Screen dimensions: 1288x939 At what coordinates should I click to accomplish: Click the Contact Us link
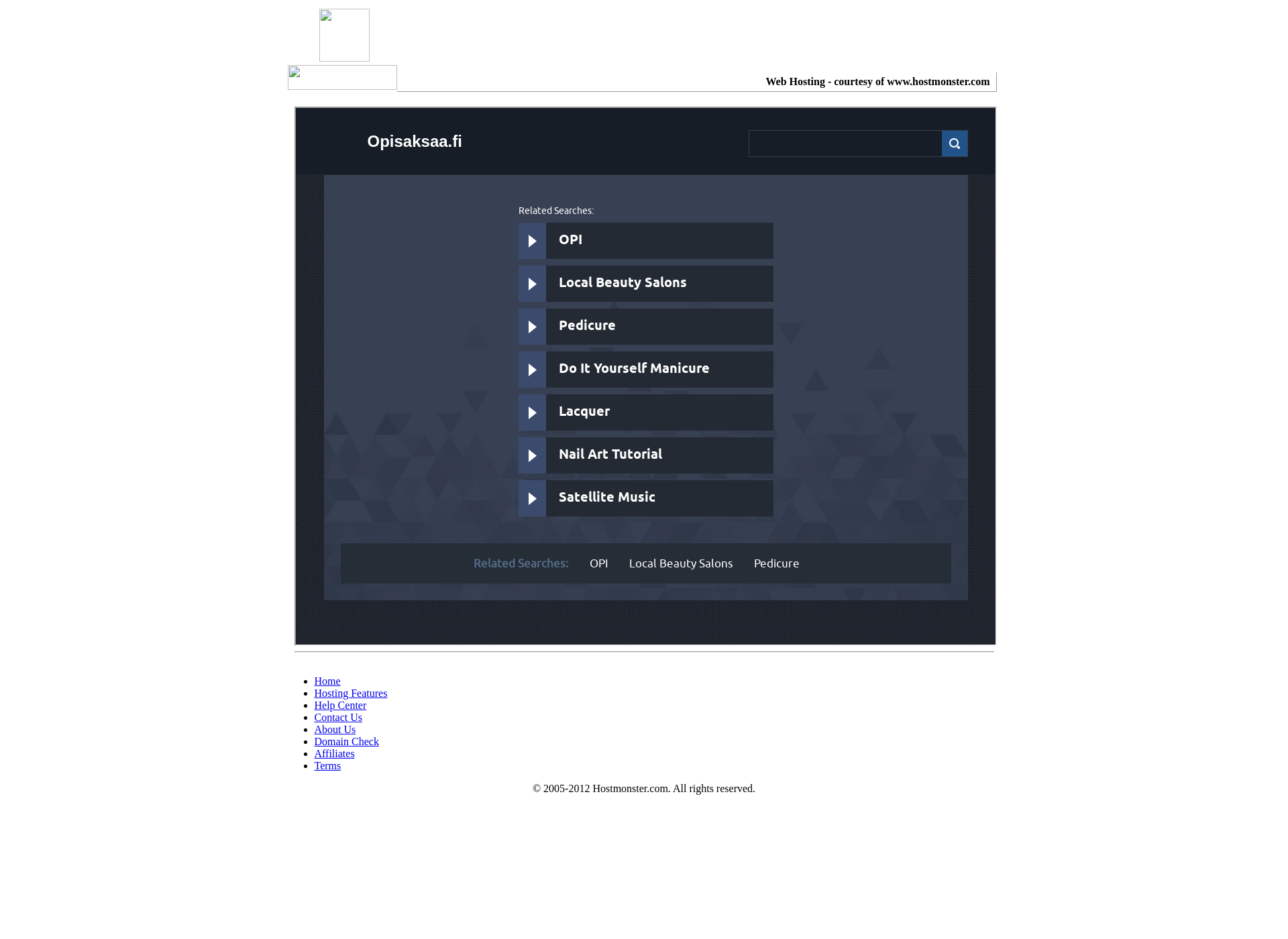[337, 717]
